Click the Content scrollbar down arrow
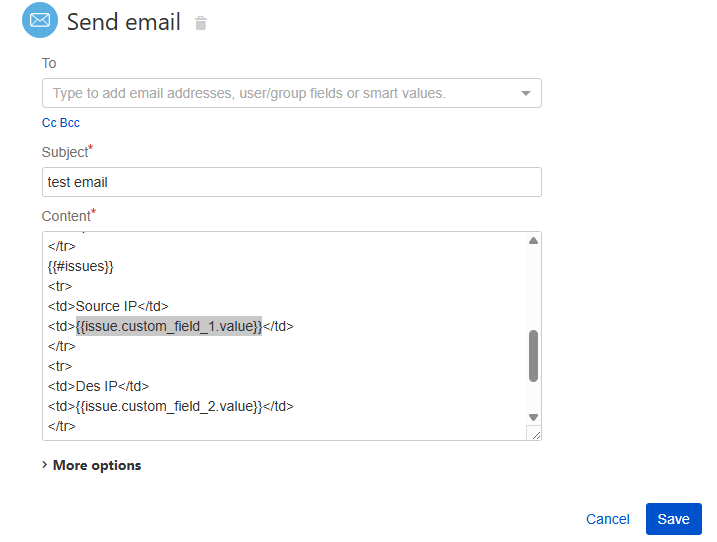Screen dimensions: 717x542 pos(533,417)
